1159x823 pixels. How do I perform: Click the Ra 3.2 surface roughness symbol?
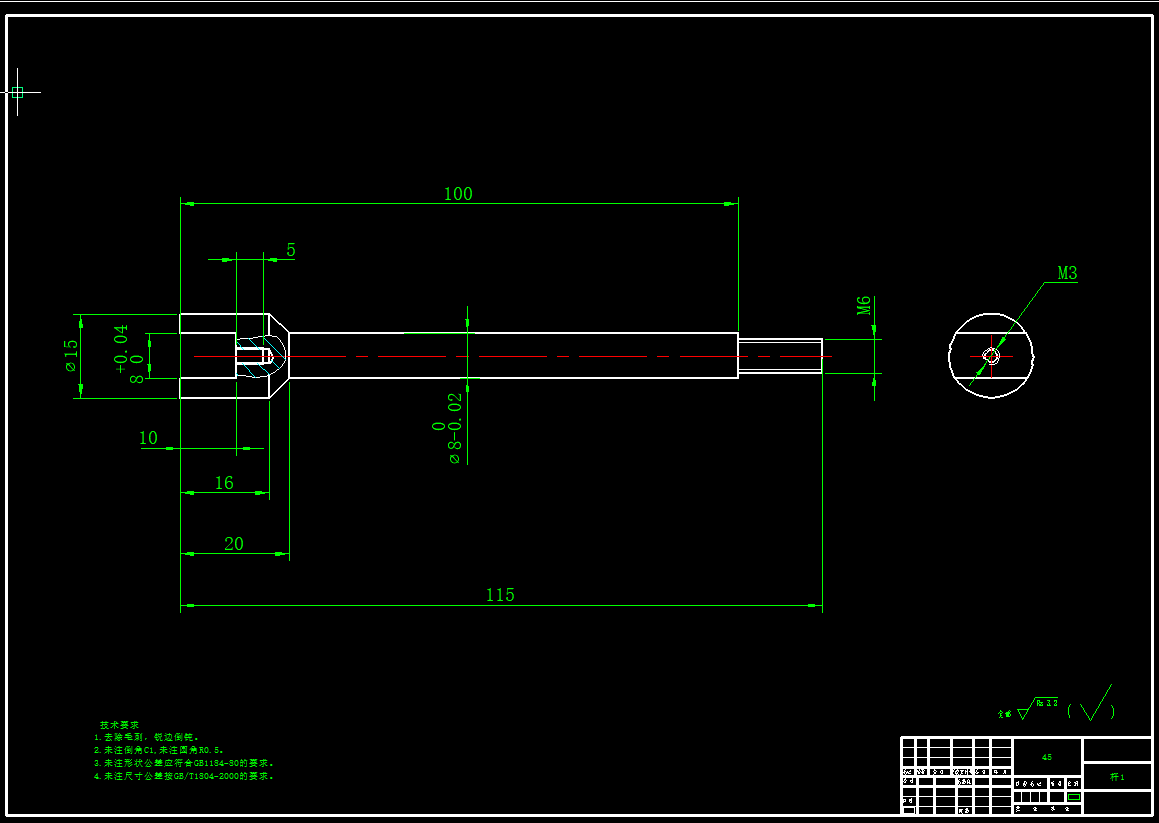tap(1038, 708)
